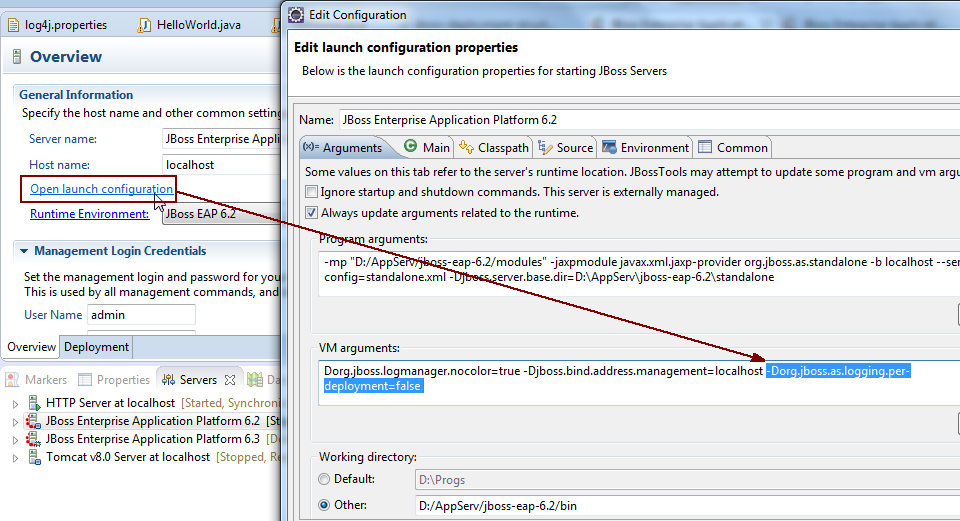Open the launch configuration link
Screen dimensions: 960x521
pyautogui.click(x=101, y=189)
